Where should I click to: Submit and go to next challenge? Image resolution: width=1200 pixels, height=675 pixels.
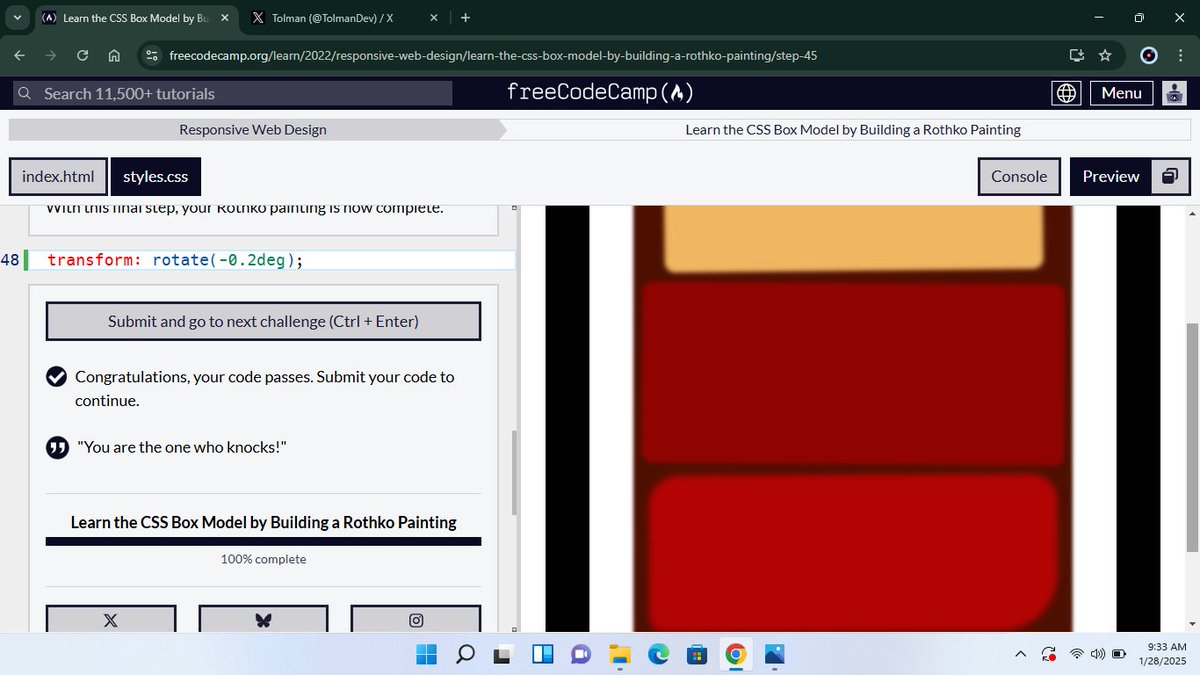(x=263, y=321)
